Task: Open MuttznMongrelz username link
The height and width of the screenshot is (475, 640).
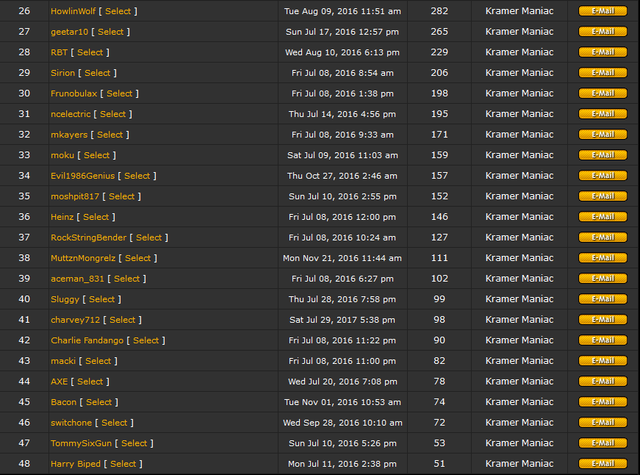Action: [83, 258]
